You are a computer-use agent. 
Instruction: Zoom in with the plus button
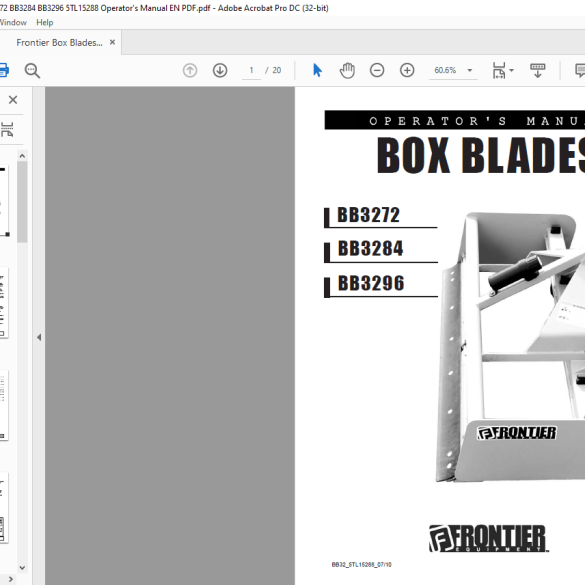407,70
